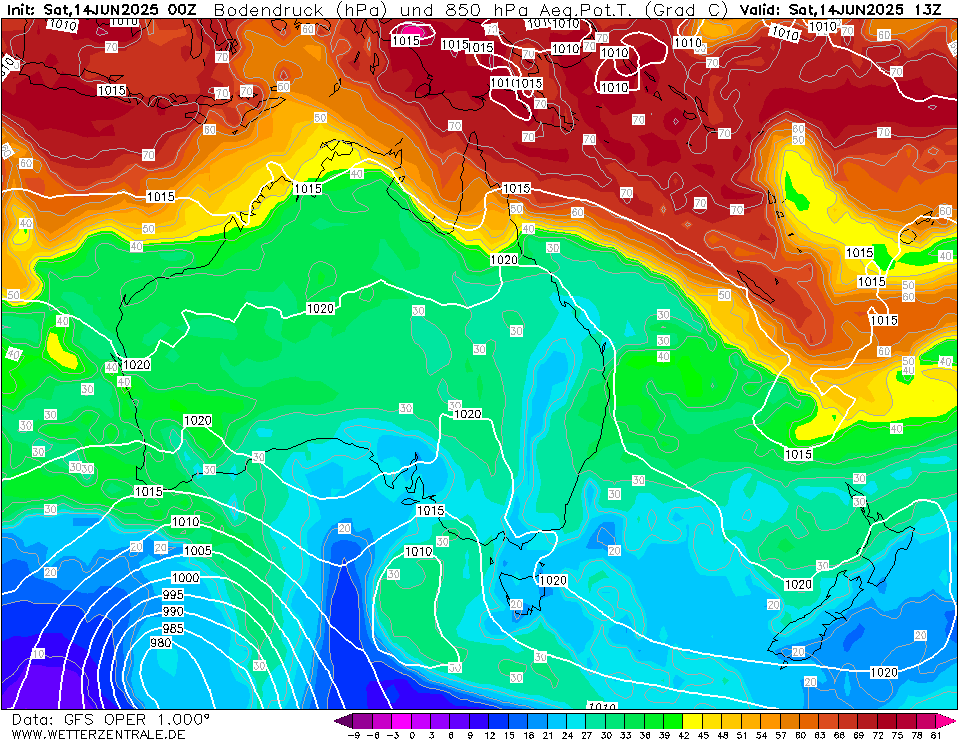Image resolution: width=959 pixels, height=741 pixels.
Task: Pick the orange swatch between 54 and 57
Action: (x=771, y=721)
